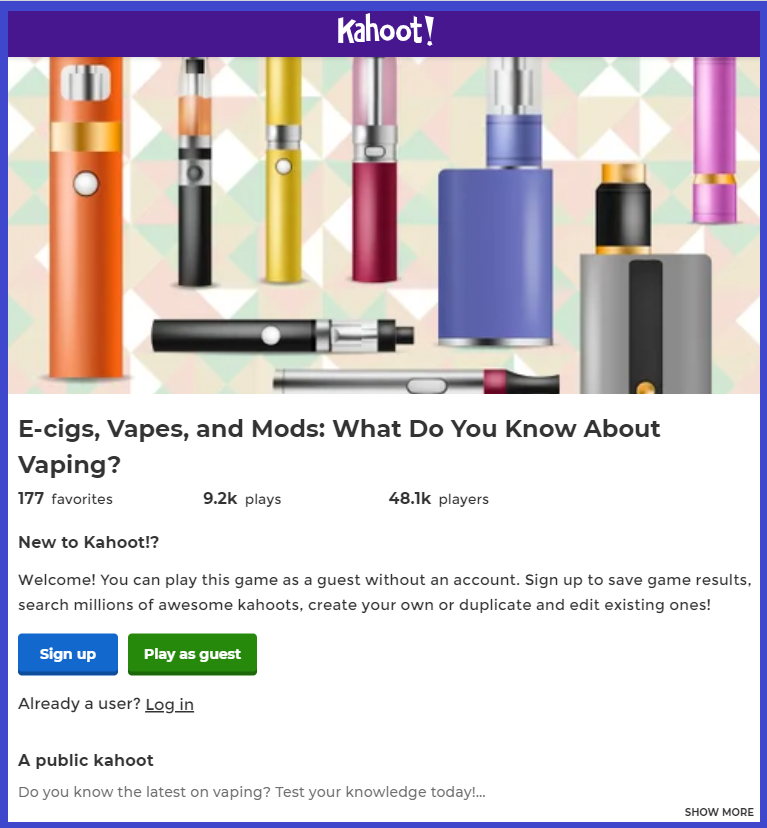The width and height of the screenshot is (767, 828).
Task: Click the pink vape pen at top right
Action: pyautogui.click(x=715, y=140)
